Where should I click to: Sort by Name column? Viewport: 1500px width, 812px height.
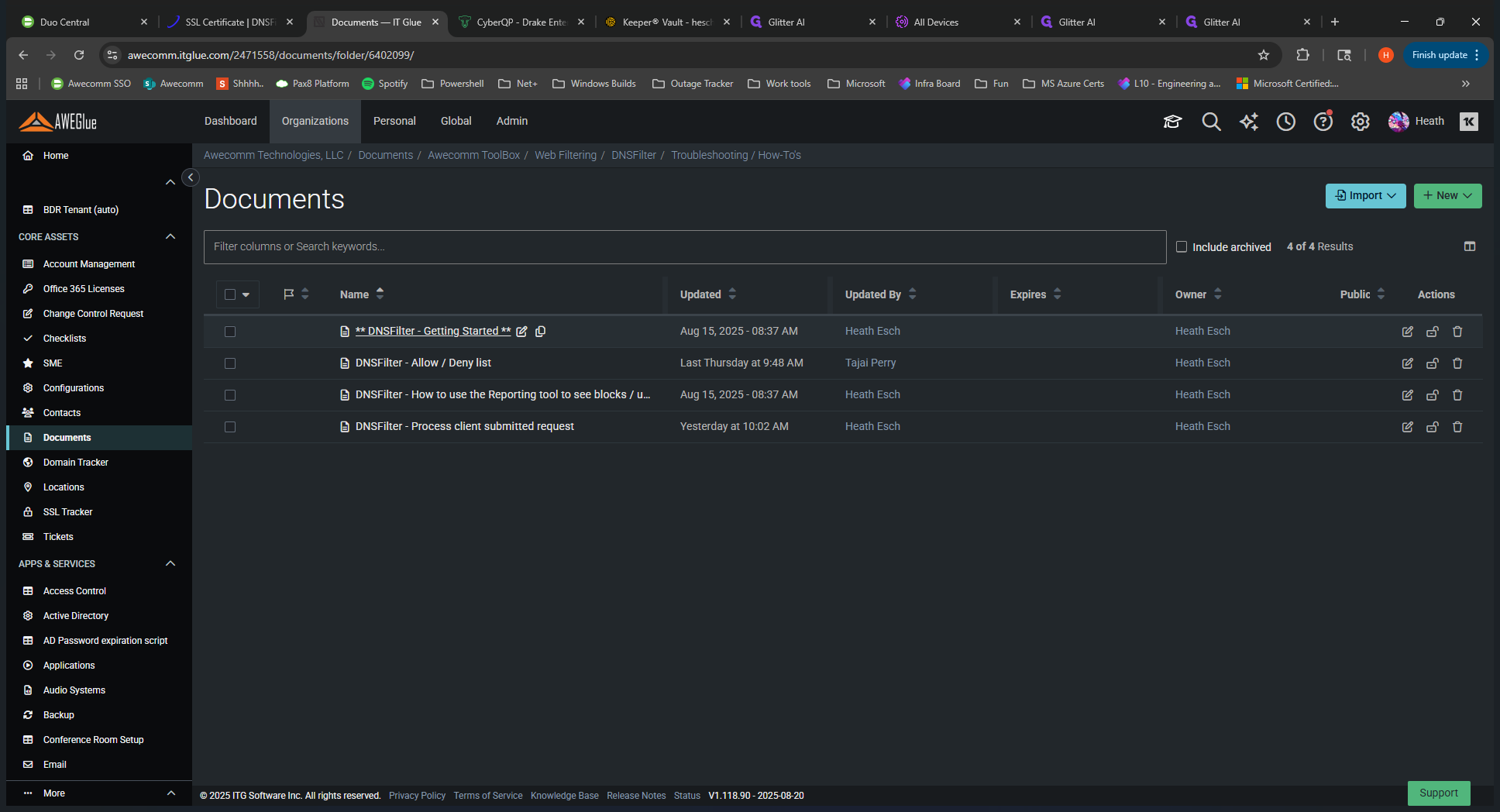tap(361, 294)
